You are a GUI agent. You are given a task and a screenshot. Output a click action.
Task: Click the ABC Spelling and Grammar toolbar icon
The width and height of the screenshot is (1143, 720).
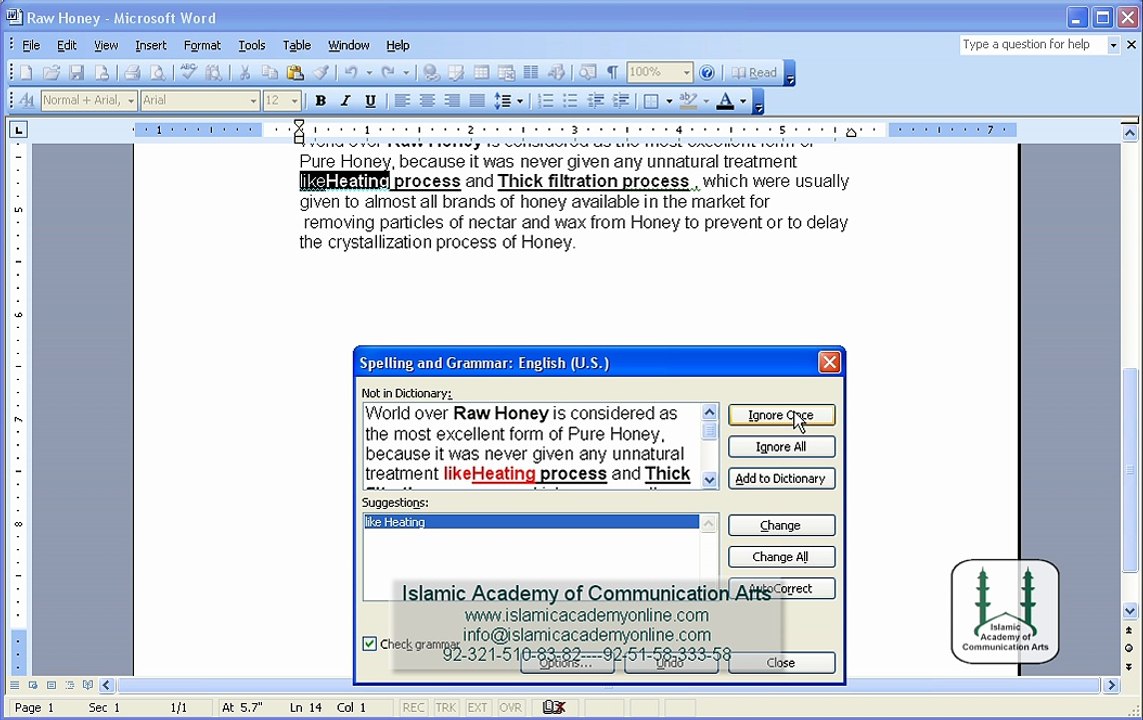(x=189, y=72)
